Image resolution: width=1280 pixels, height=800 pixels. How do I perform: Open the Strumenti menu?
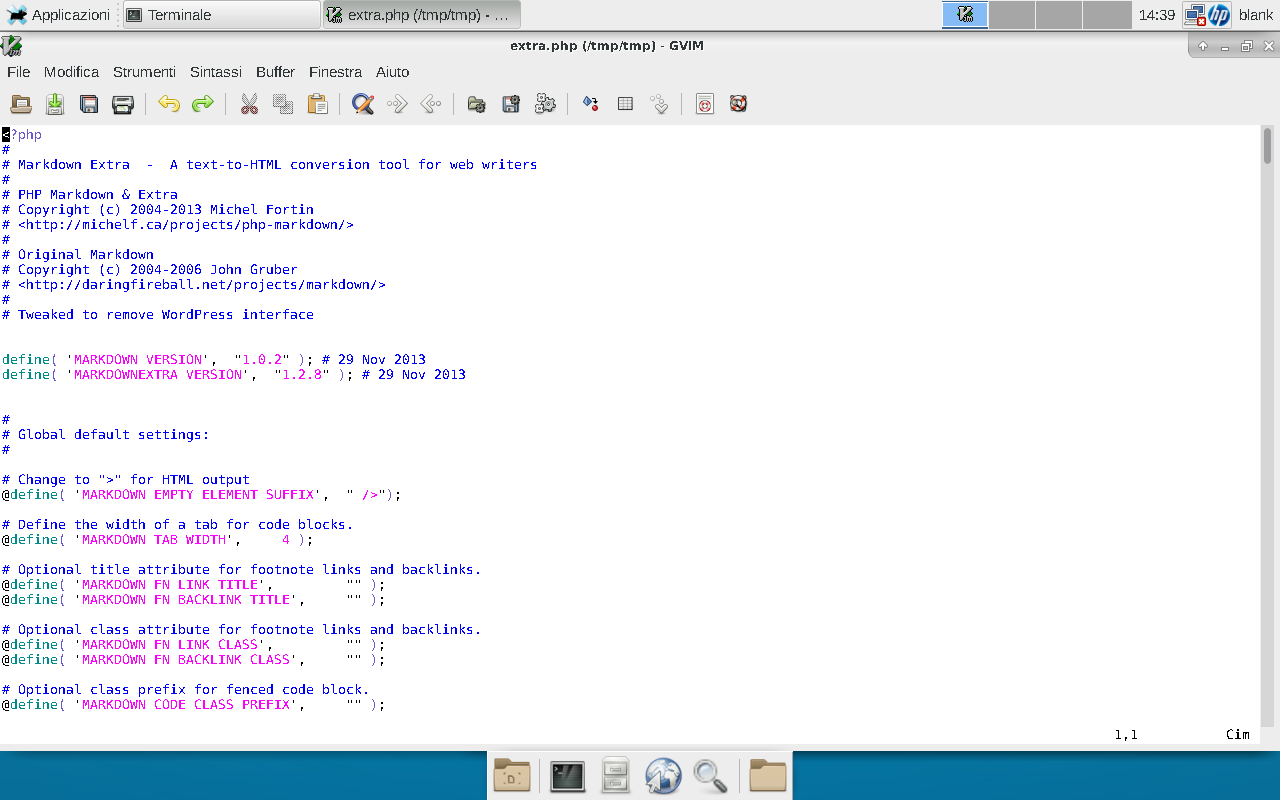pos(145,72)
